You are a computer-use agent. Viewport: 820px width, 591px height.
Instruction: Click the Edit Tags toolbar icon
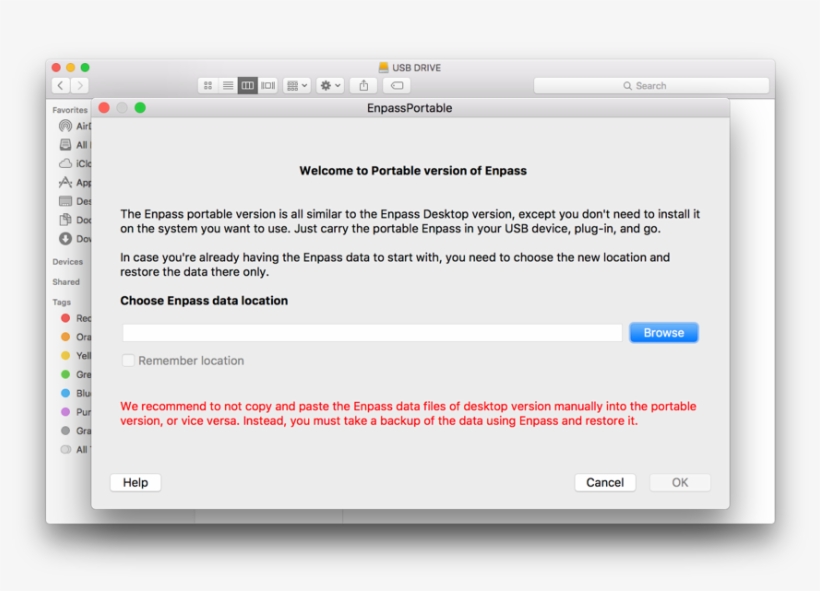click(x=396, y=86)
